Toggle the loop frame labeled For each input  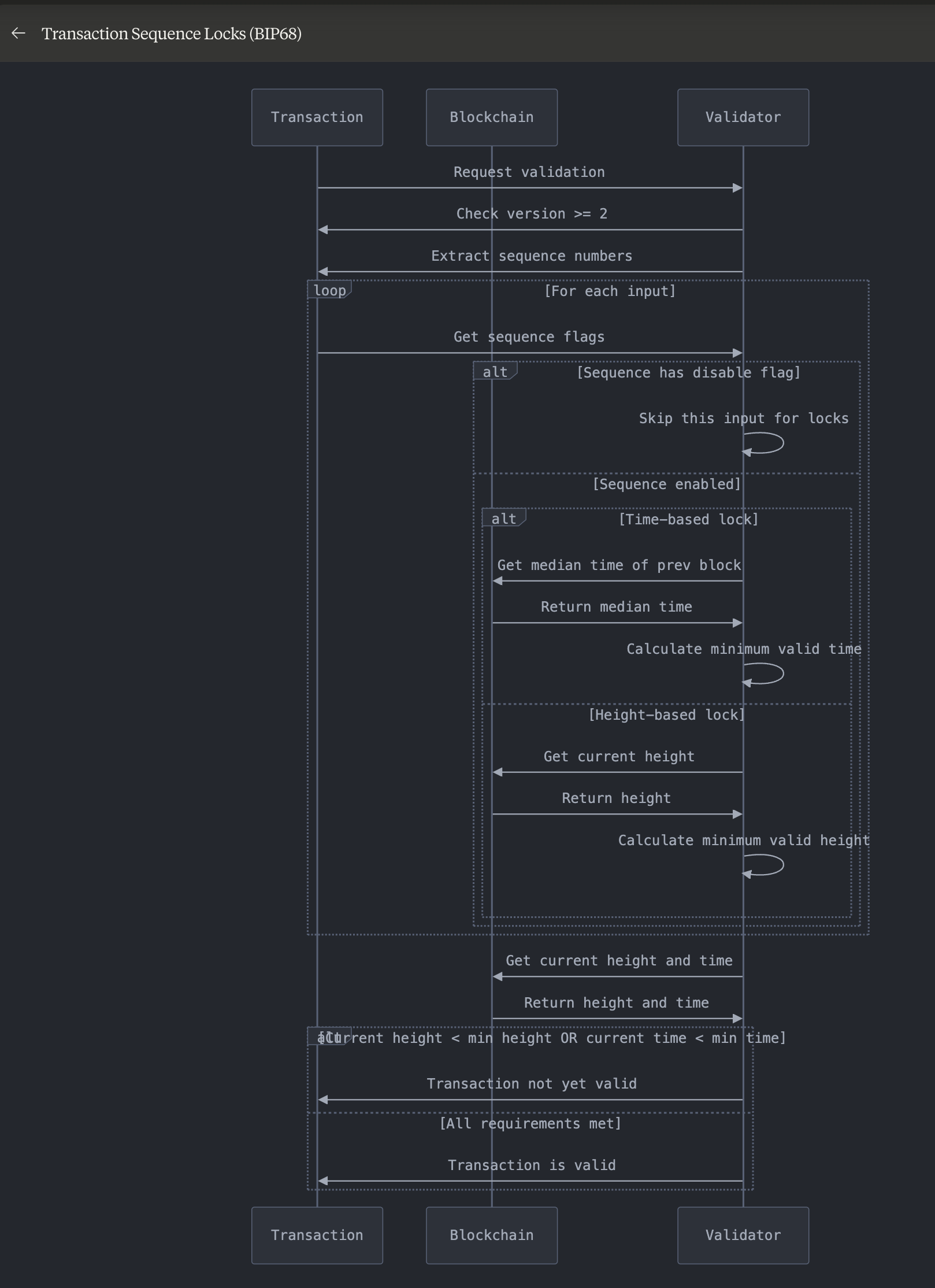(329, 291)
